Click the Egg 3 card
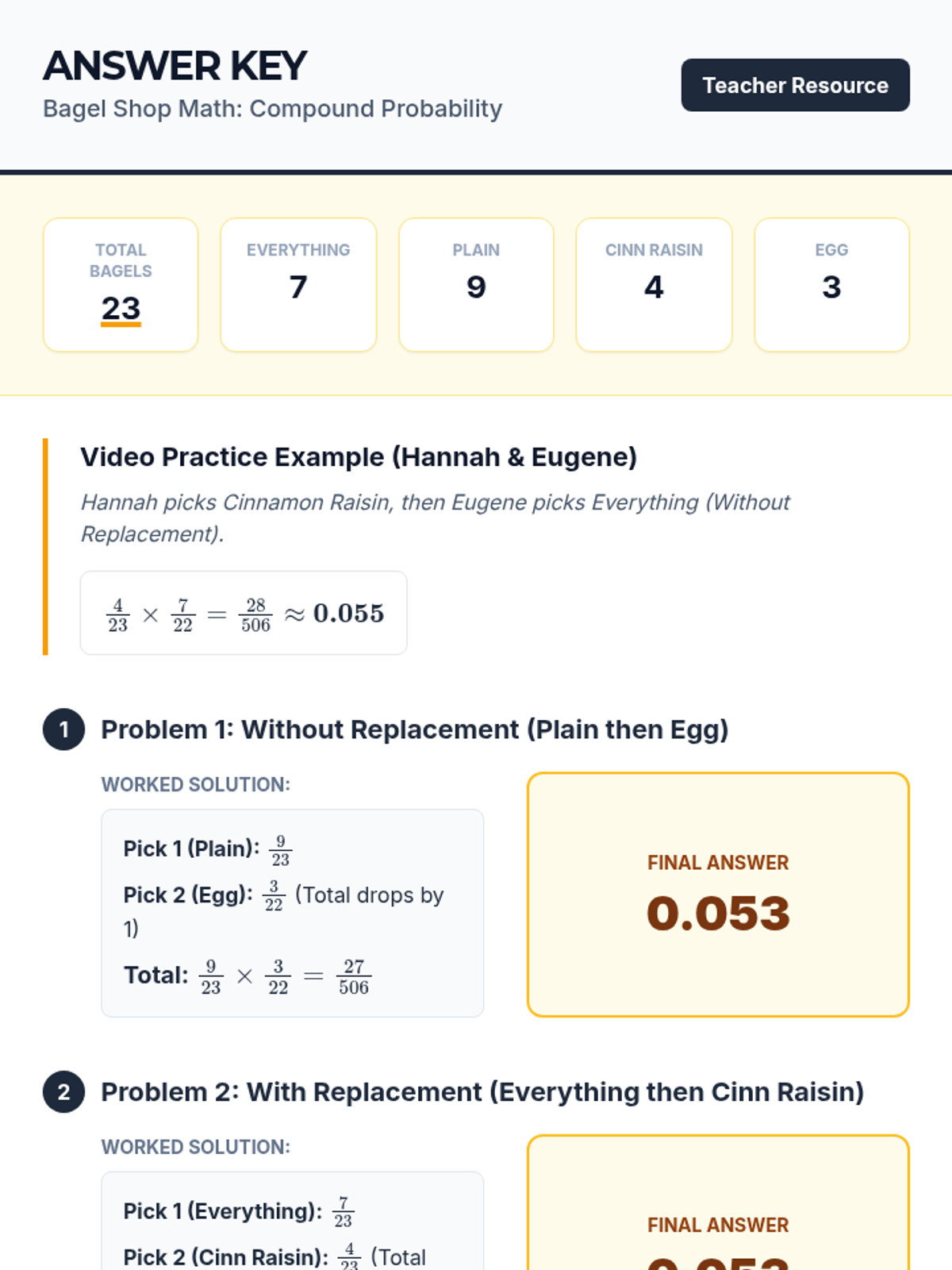Image resolution: width=952 pixels, height=1270 pixels. click(831, 285)
